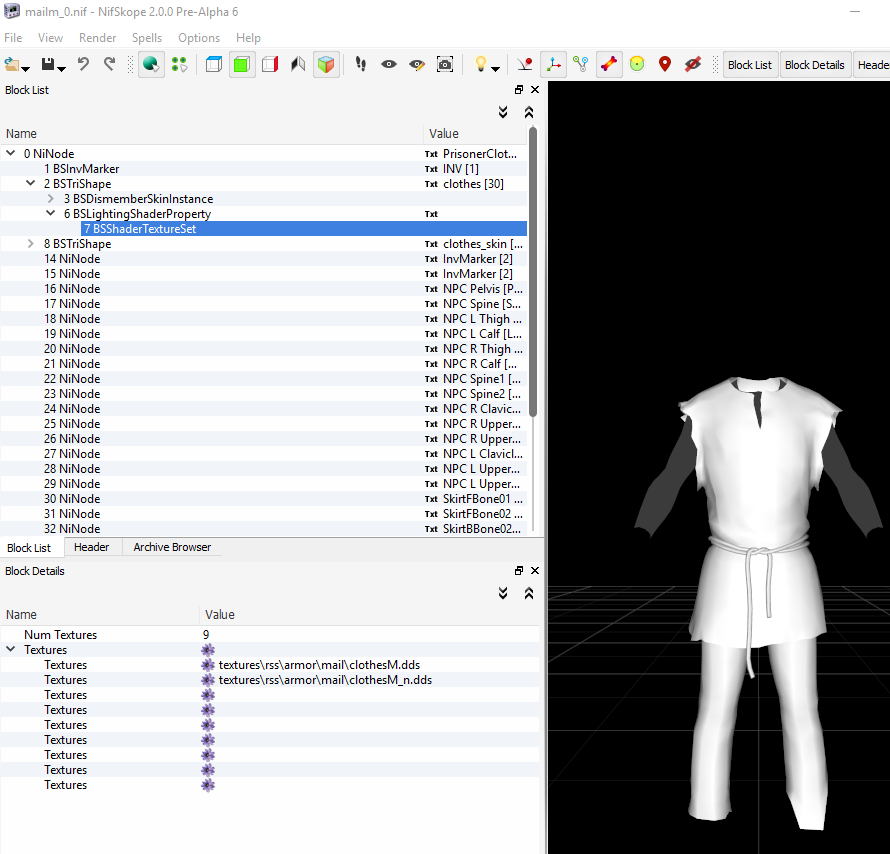Click the Block List vertical scrollbar

click(533, 270)
